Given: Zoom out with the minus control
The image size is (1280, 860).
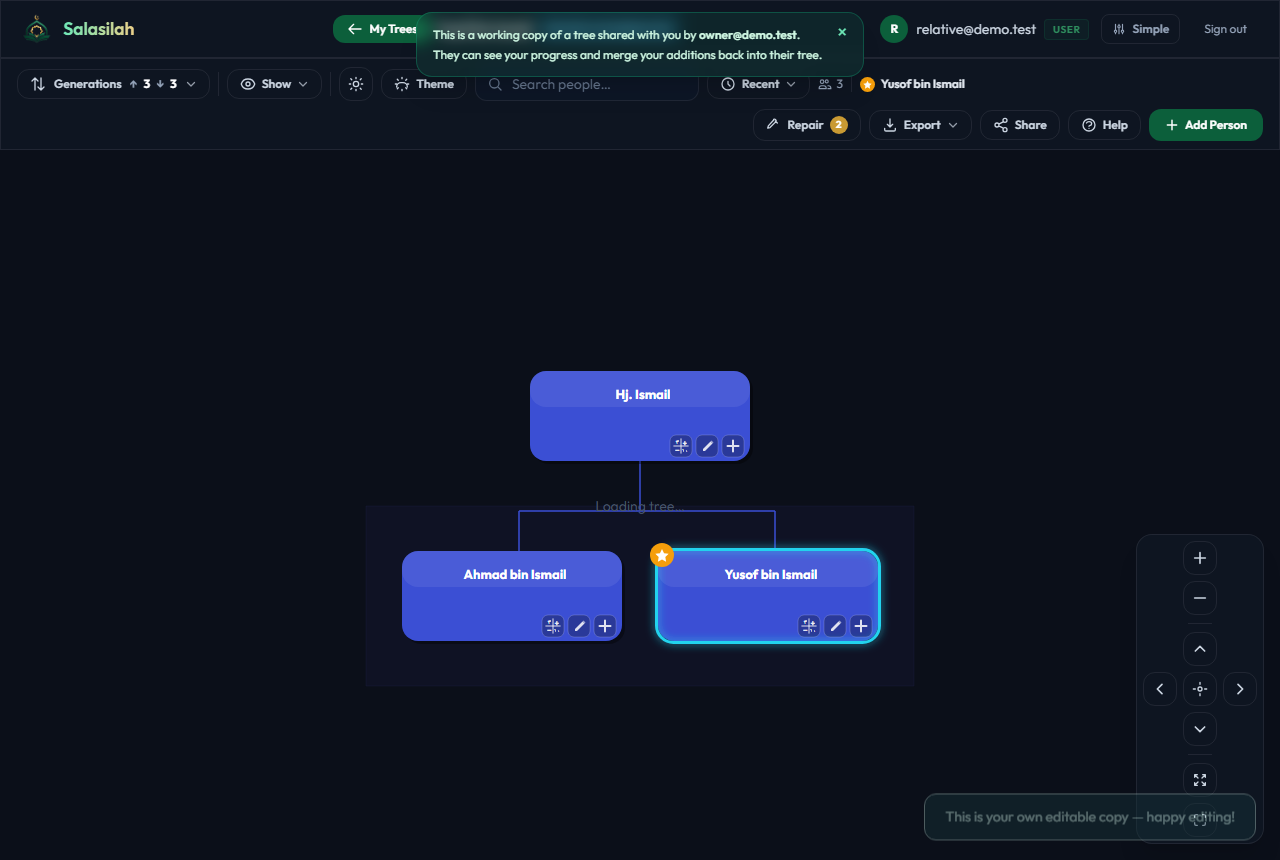Looking at the screenshot, I should 1200,598.
